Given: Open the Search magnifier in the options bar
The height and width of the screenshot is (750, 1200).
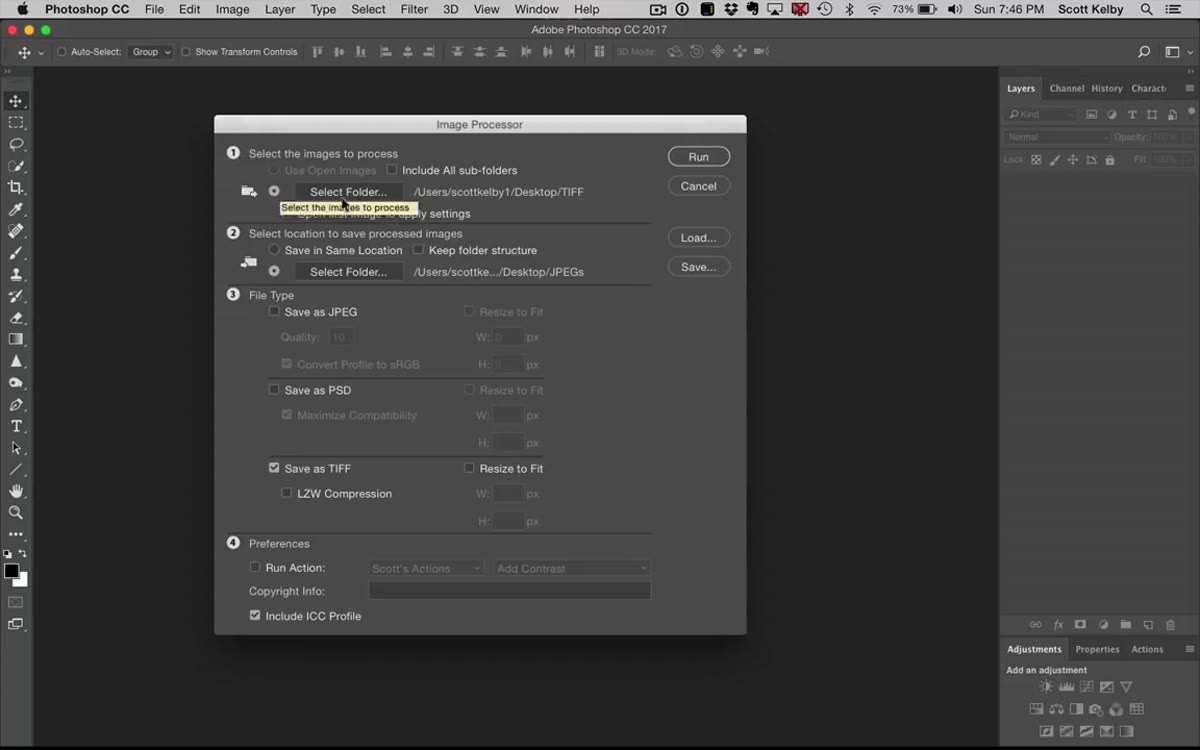Looking at the screenshot, I should [1144, 52].
